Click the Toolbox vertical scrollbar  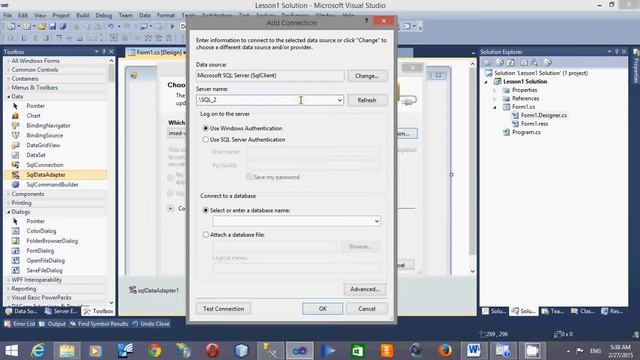tap(111, 181)
